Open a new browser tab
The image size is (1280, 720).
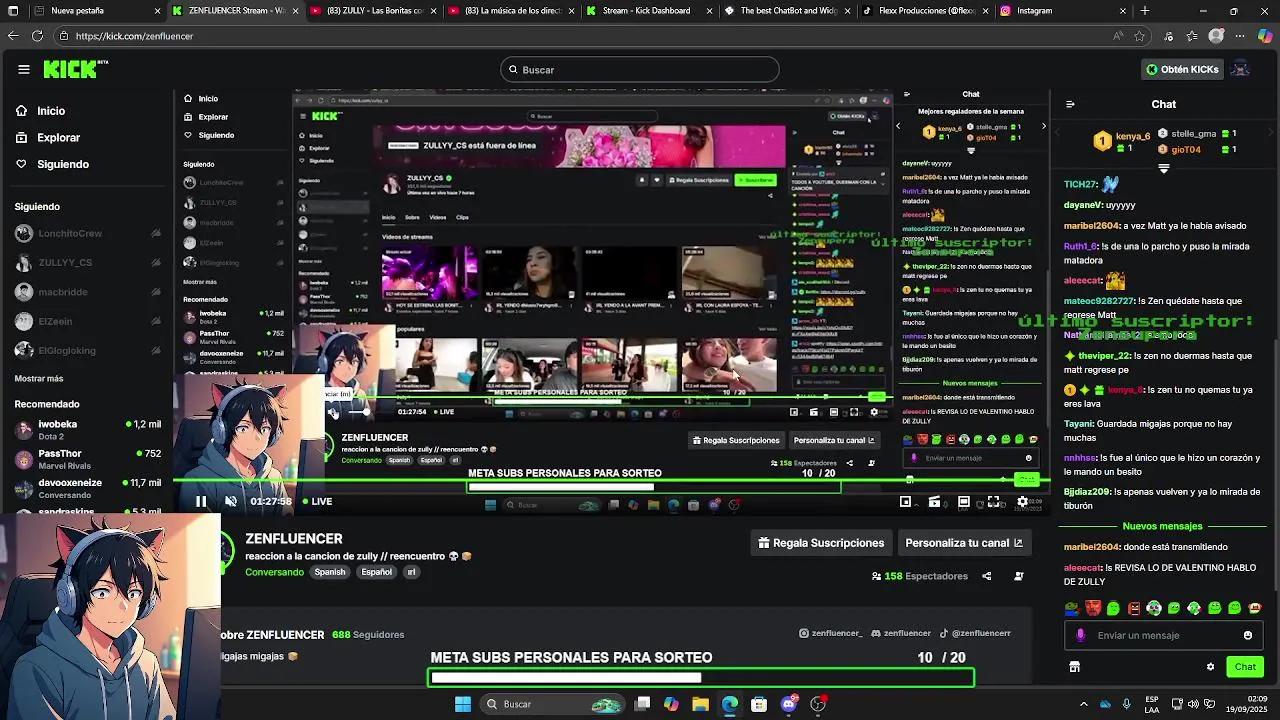point(1145,11)
